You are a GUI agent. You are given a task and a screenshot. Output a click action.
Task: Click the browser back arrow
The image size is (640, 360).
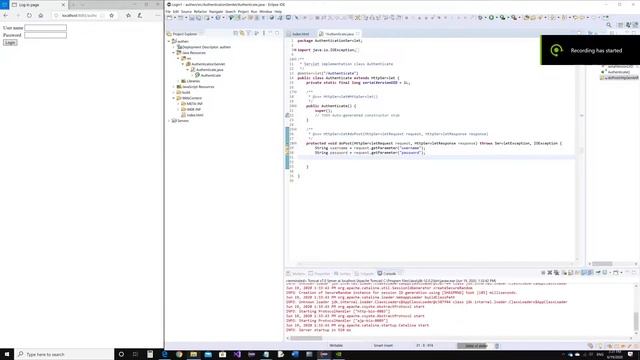pos(5,16)
